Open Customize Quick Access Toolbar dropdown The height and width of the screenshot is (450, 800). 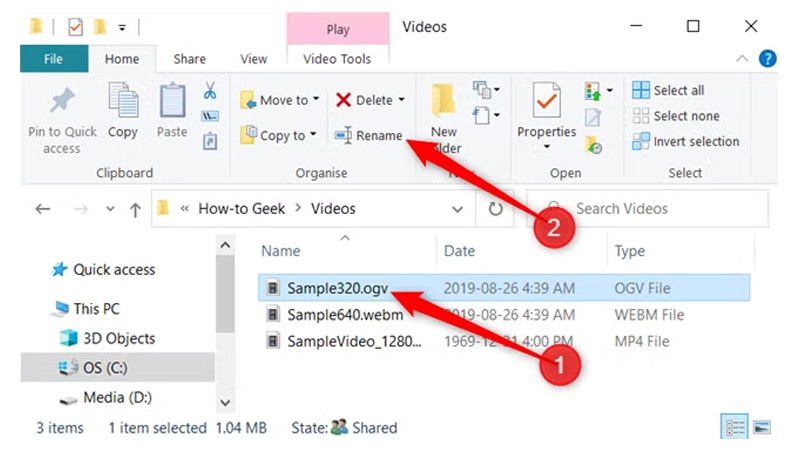122,28
